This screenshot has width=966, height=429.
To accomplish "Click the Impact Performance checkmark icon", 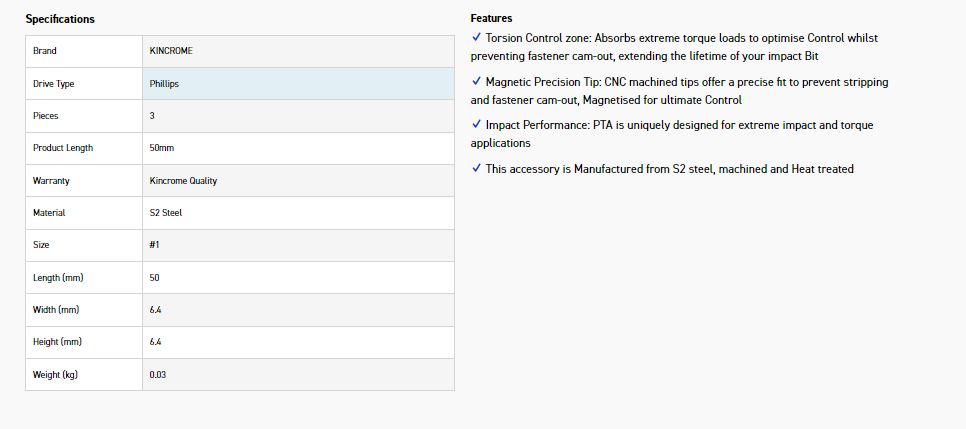I will tap(476, 125).
